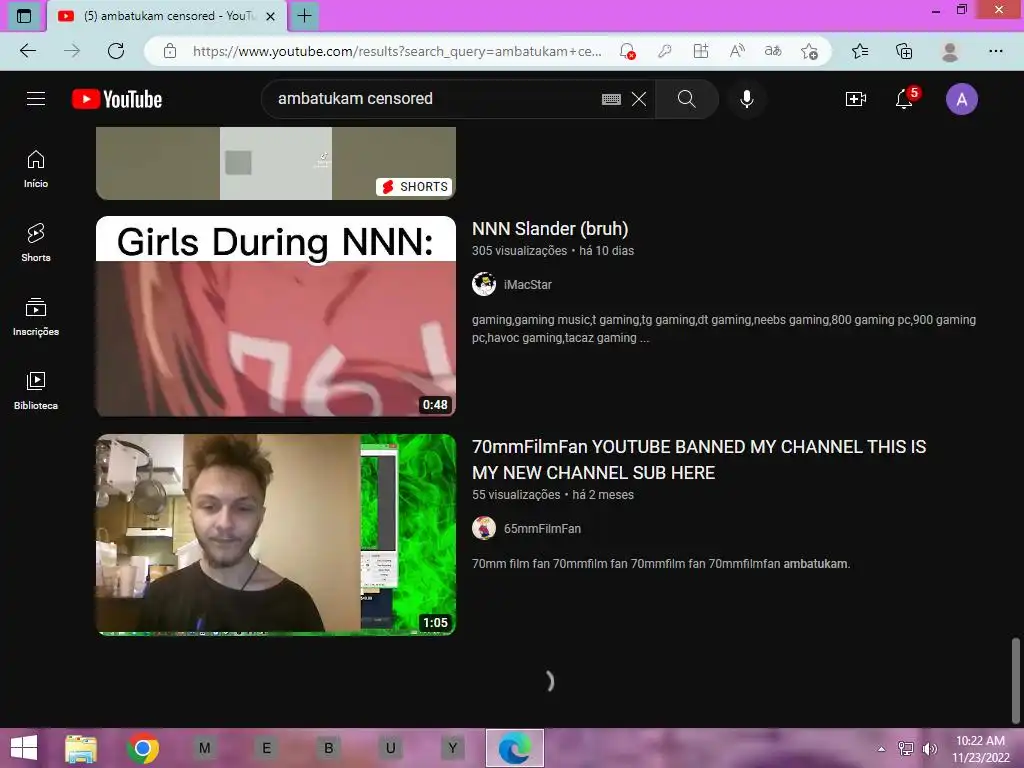Viewport: 1024px width, 768px height.
Task: Read the 305 visualizações text
Action: coord(519,251)
